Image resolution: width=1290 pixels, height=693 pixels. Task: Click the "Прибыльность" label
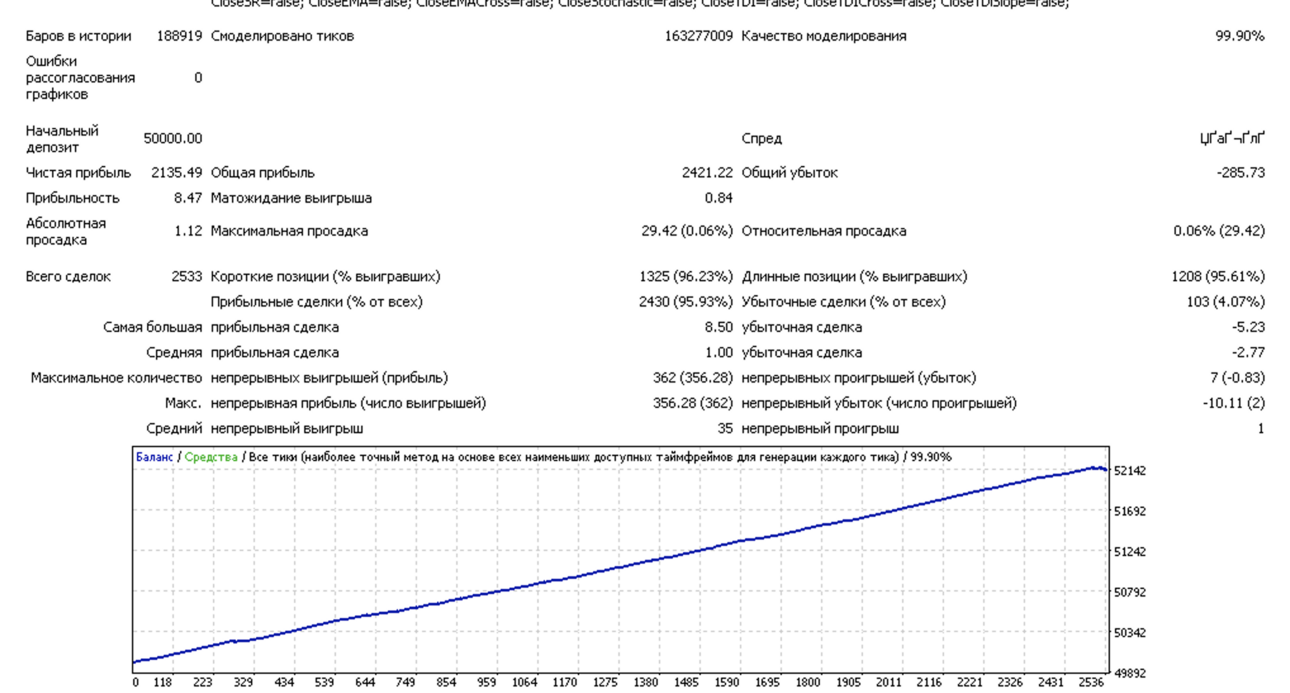[x=73, y=198]
